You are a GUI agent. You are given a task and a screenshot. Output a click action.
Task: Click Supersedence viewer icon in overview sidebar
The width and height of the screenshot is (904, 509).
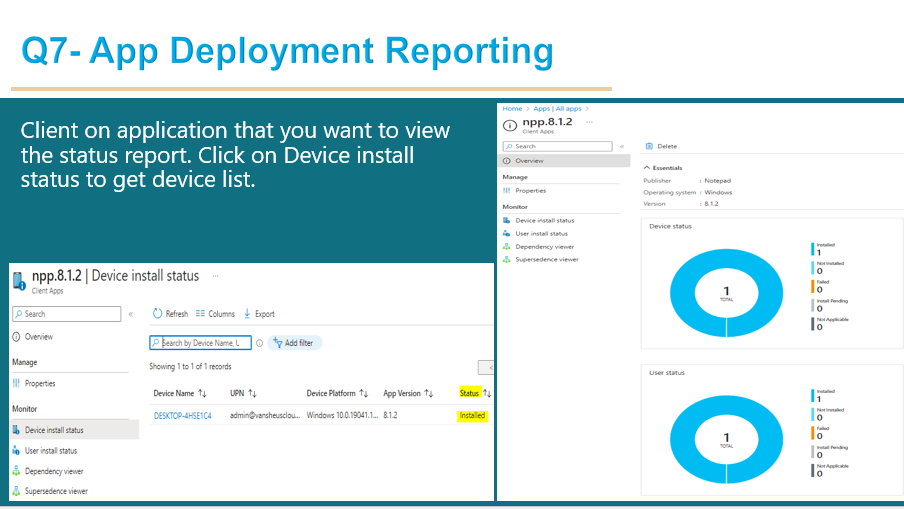506,259
